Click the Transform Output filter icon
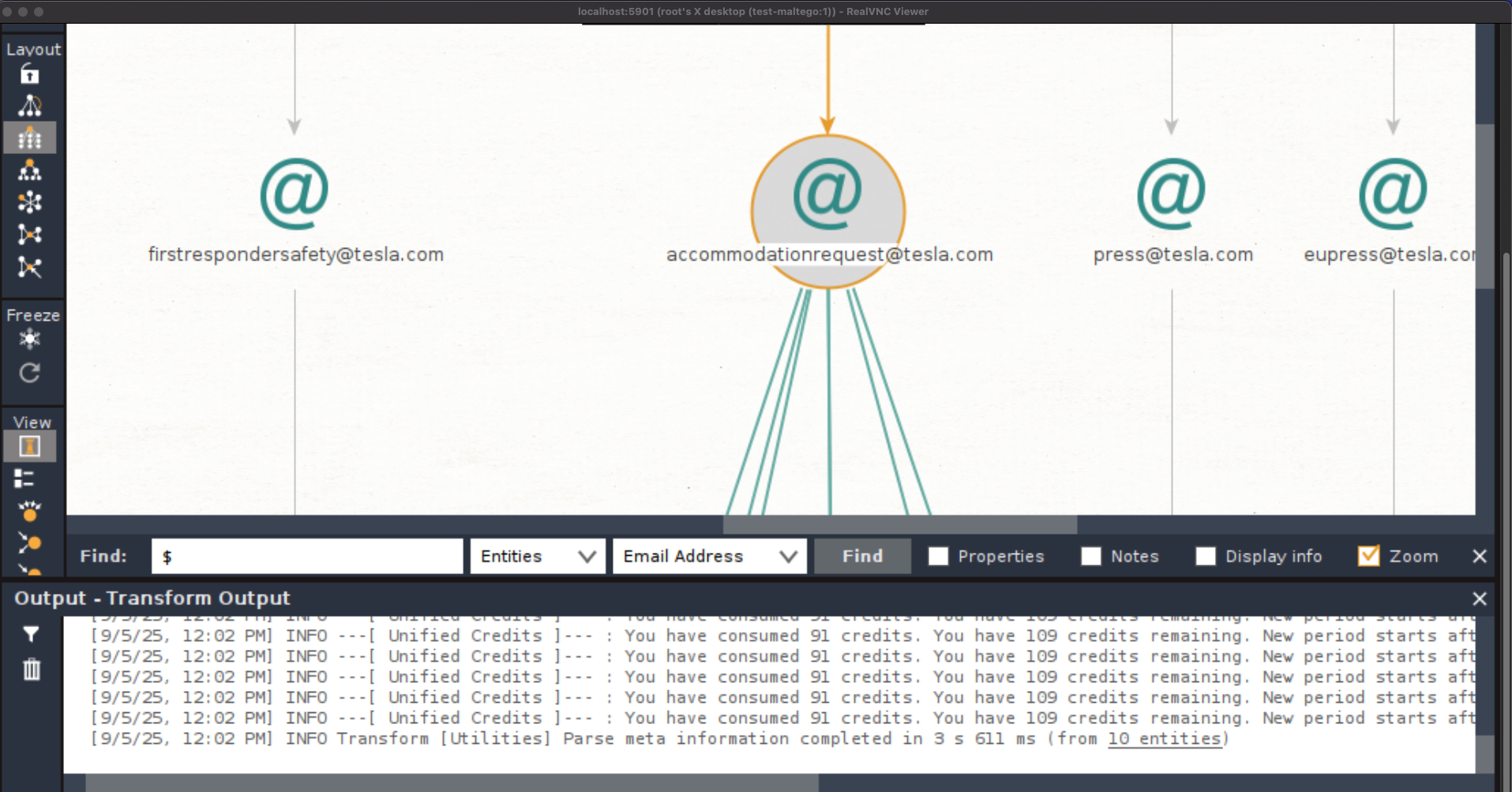 (x=31, y=634)
